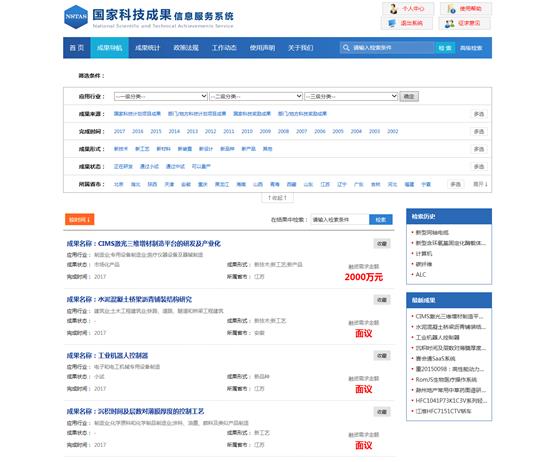Open personal center via the person icon
The height and width of the screenshot is (462, 554).
coord(394,8)
